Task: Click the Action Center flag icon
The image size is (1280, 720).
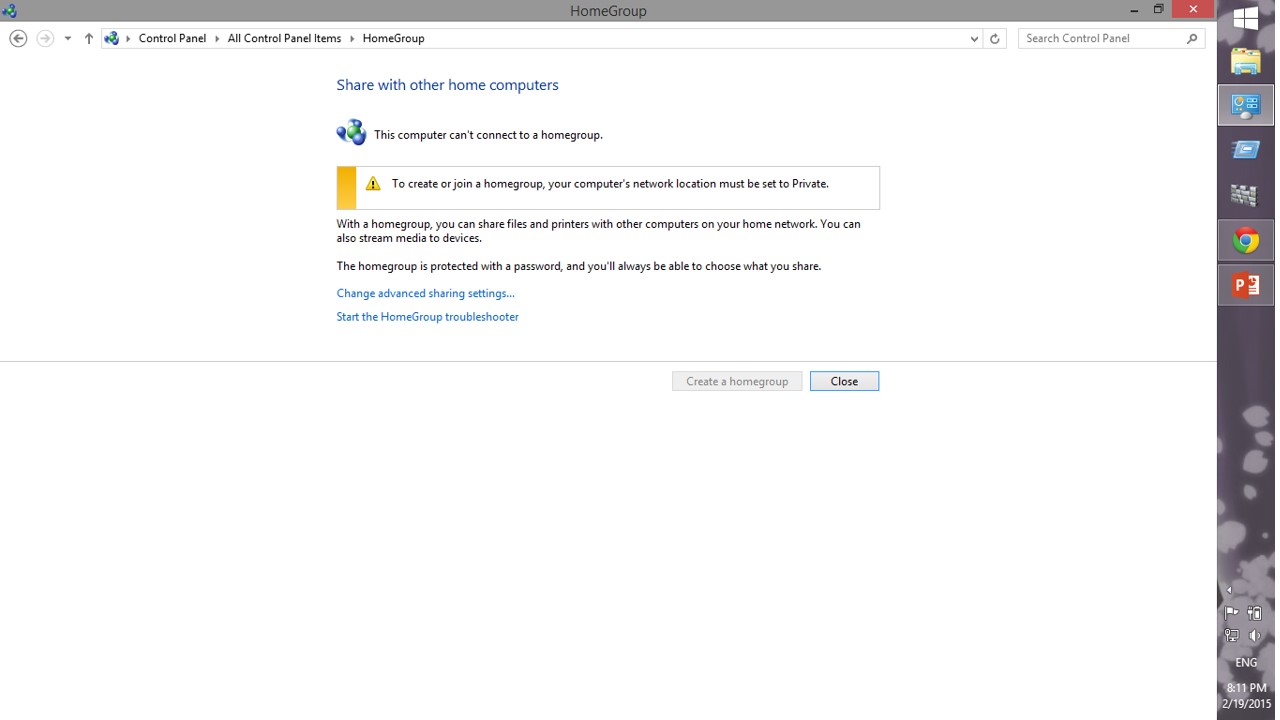Action: (x=1232, y=613)
